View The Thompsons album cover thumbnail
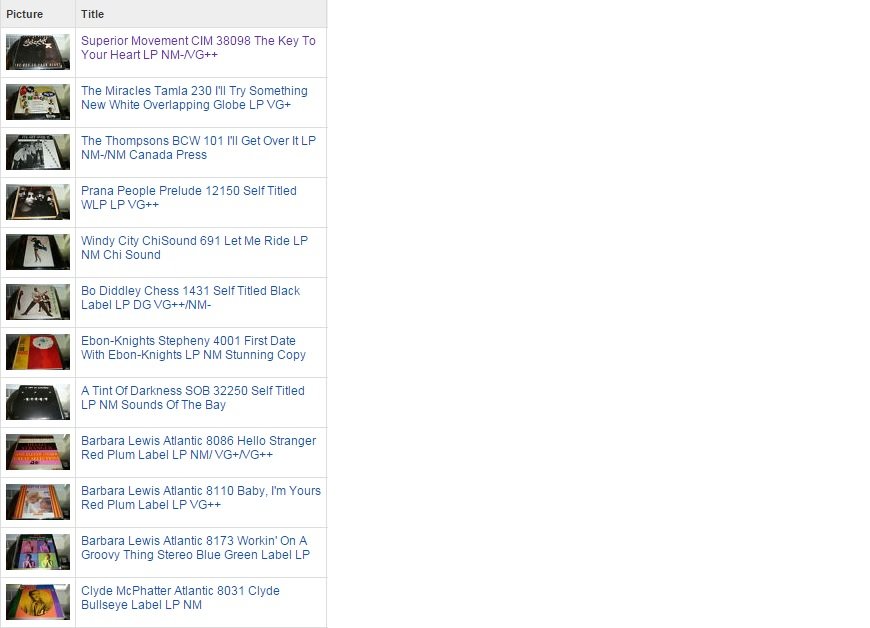Image resolution: width=870 pixels, height=628 pixels. click(x=38, y=152)
